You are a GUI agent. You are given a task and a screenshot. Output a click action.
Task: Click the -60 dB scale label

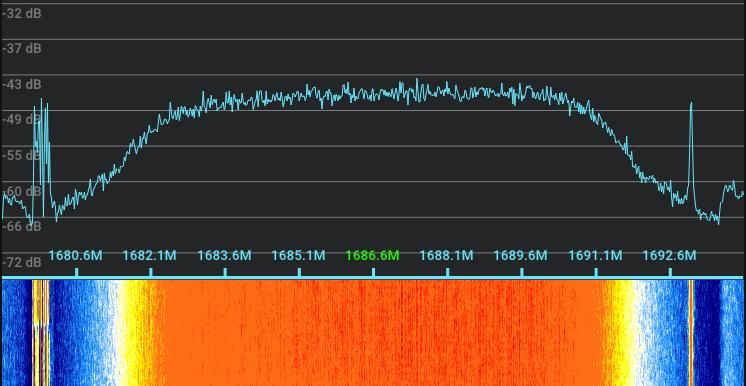(22, 191)
